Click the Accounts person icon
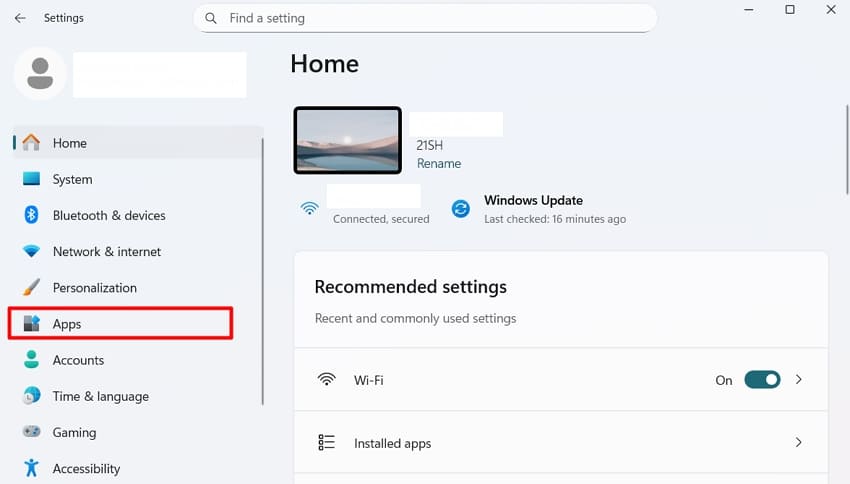 [31, 359]
